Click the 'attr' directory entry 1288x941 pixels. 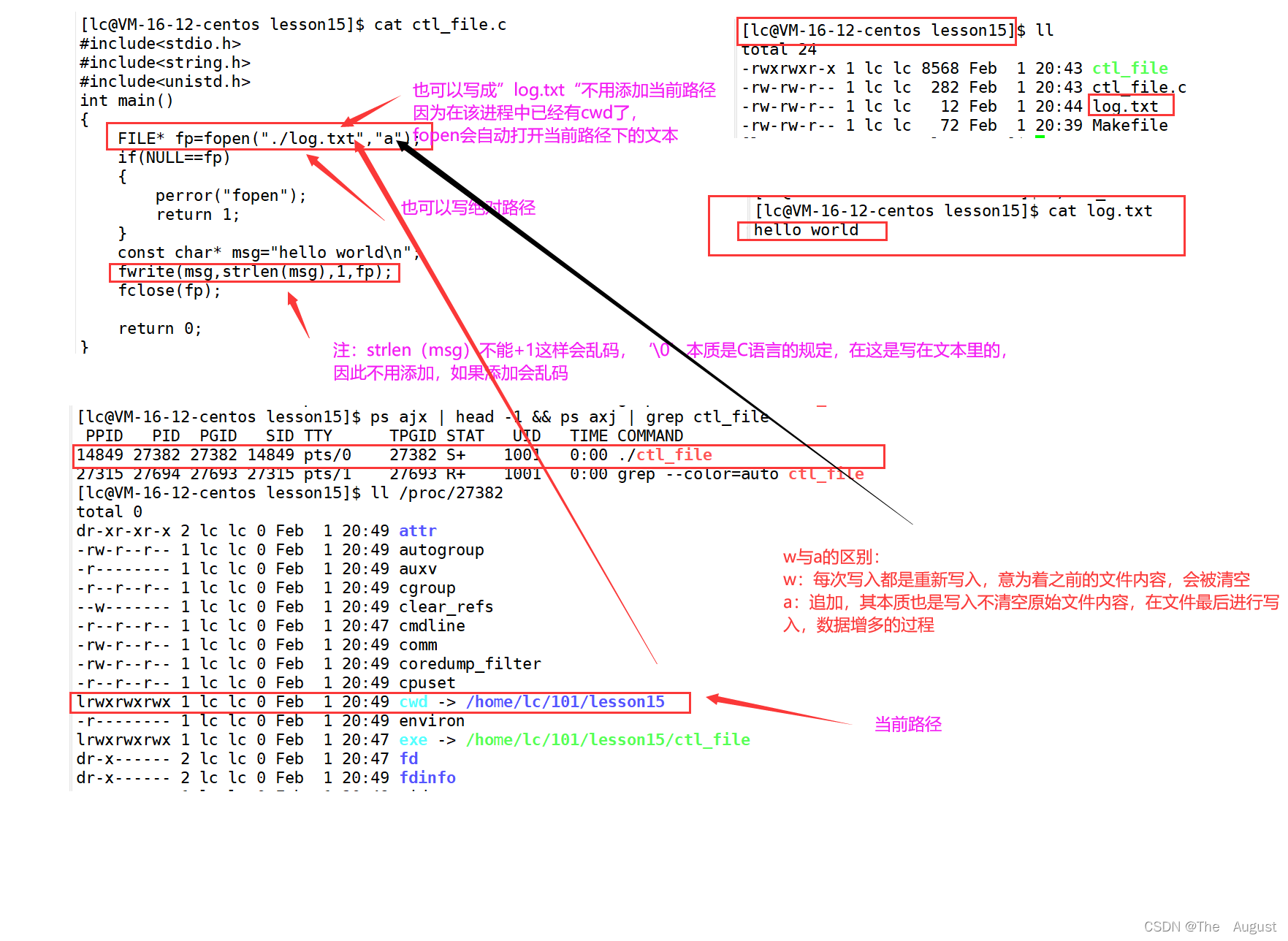click(x=418, y=531)
